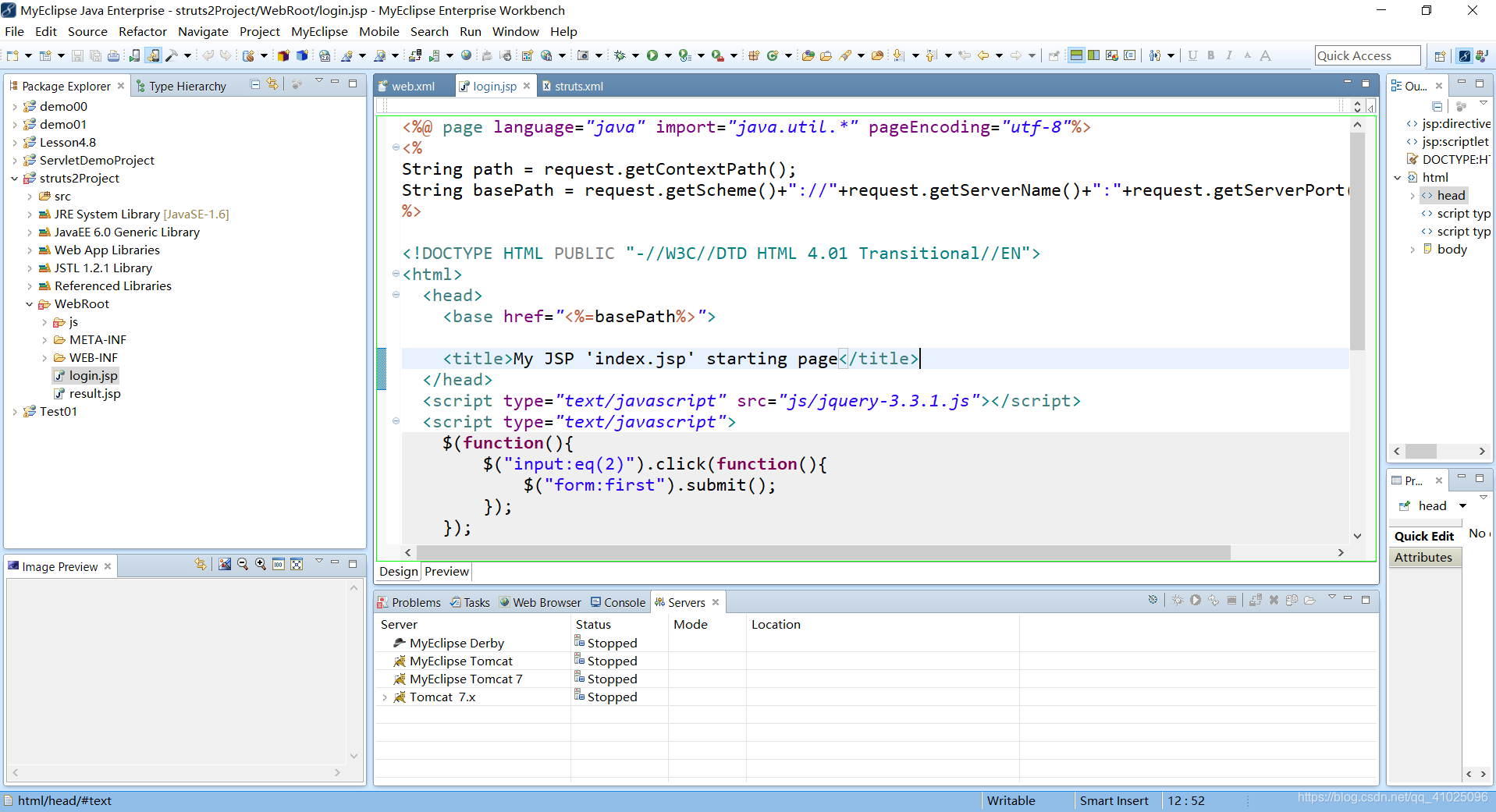Close the login.jsp editor tab
The height and width of the screenshot is (812, 1496).
(527, 86)
